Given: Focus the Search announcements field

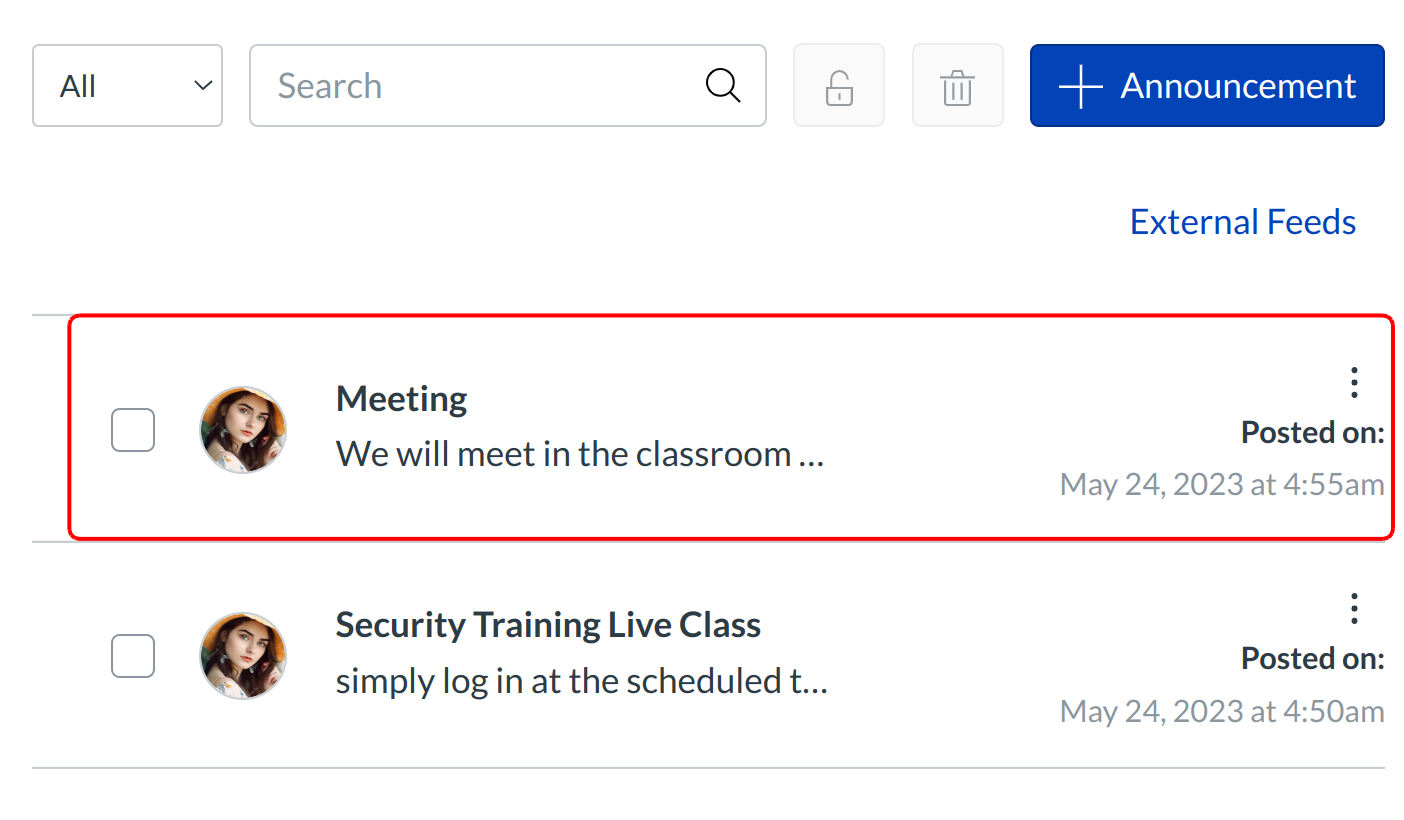Looking at the screenshot, I should point(480,86).
